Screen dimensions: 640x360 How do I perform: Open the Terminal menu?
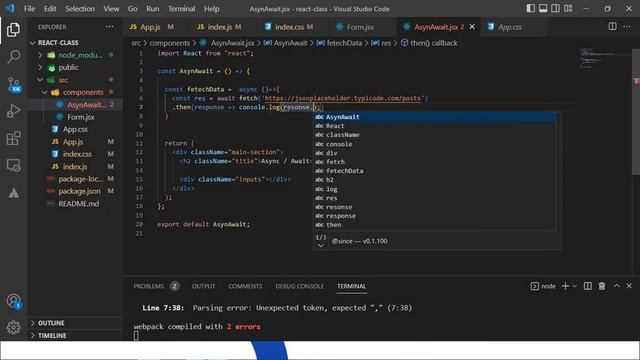click(182, 9)
